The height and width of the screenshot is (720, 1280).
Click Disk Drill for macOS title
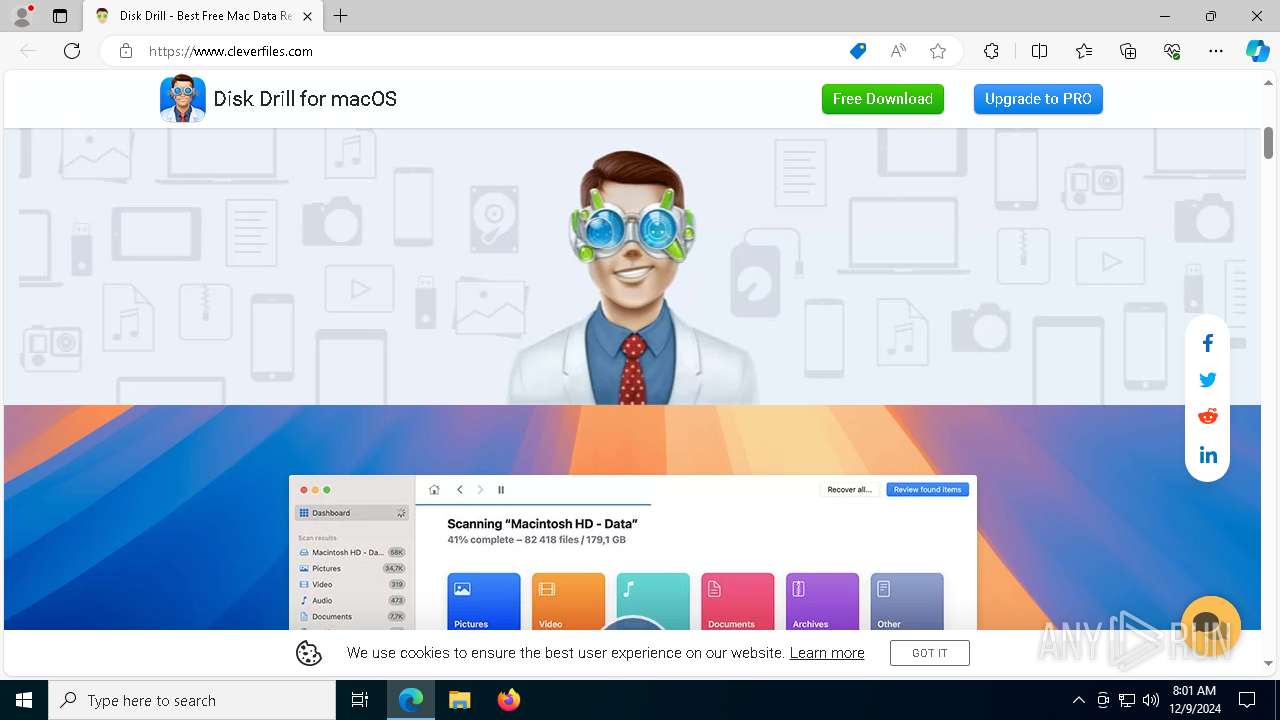(x=305, y=99)
